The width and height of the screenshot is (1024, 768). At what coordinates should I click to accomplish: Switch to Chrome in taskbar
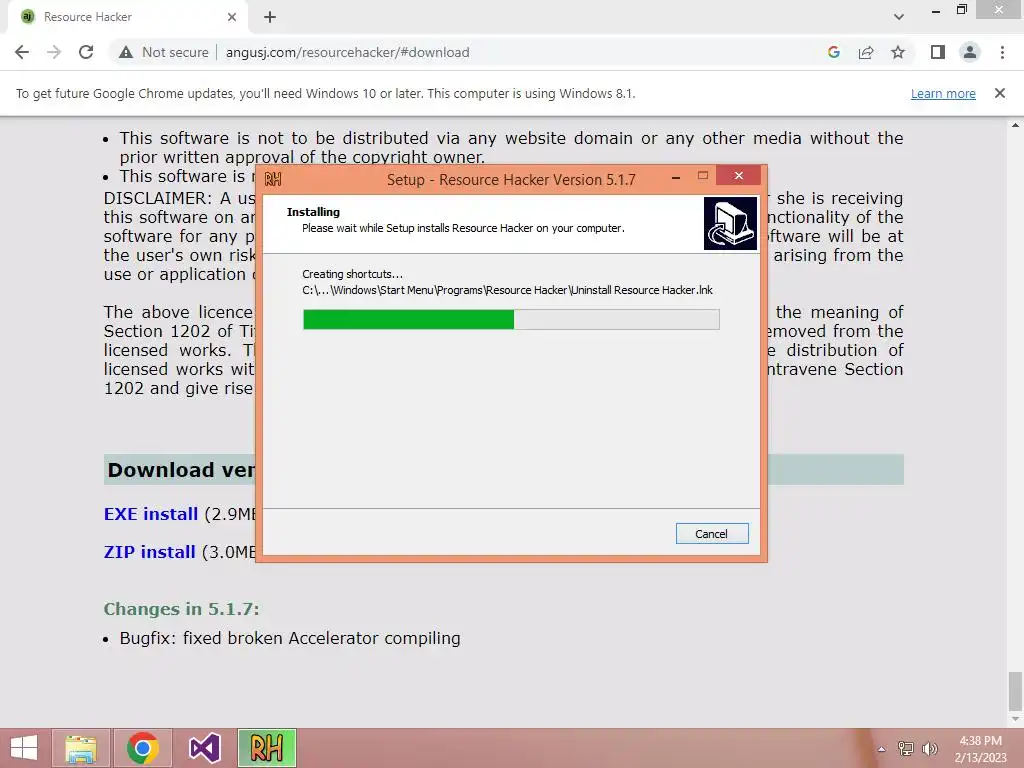click(143, 748)
